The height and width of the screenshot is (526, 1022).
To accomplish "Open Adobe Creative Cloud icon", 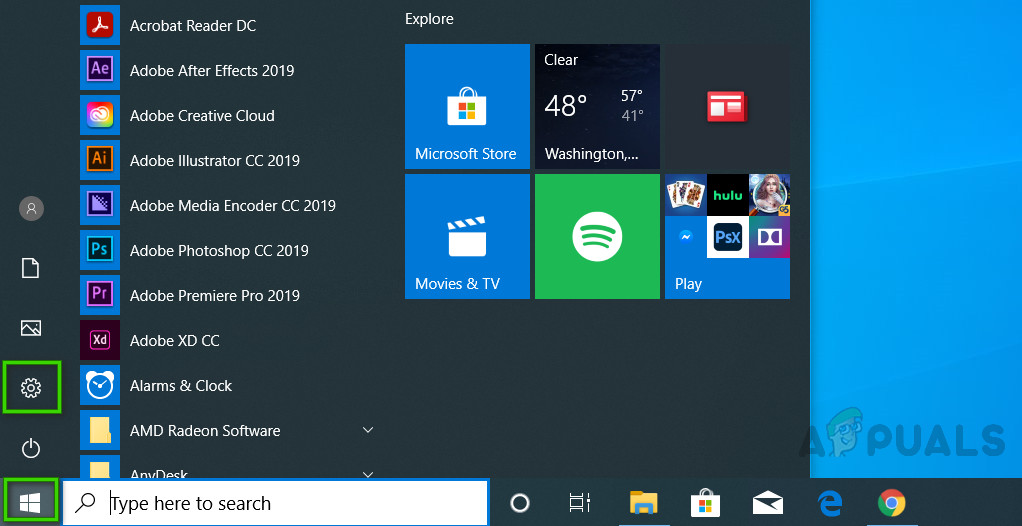I will [x=100, y=115].
